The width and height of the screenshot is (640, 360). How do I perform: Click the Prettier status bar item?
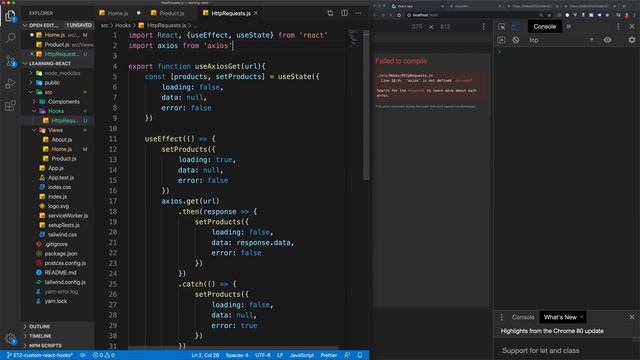329,355
